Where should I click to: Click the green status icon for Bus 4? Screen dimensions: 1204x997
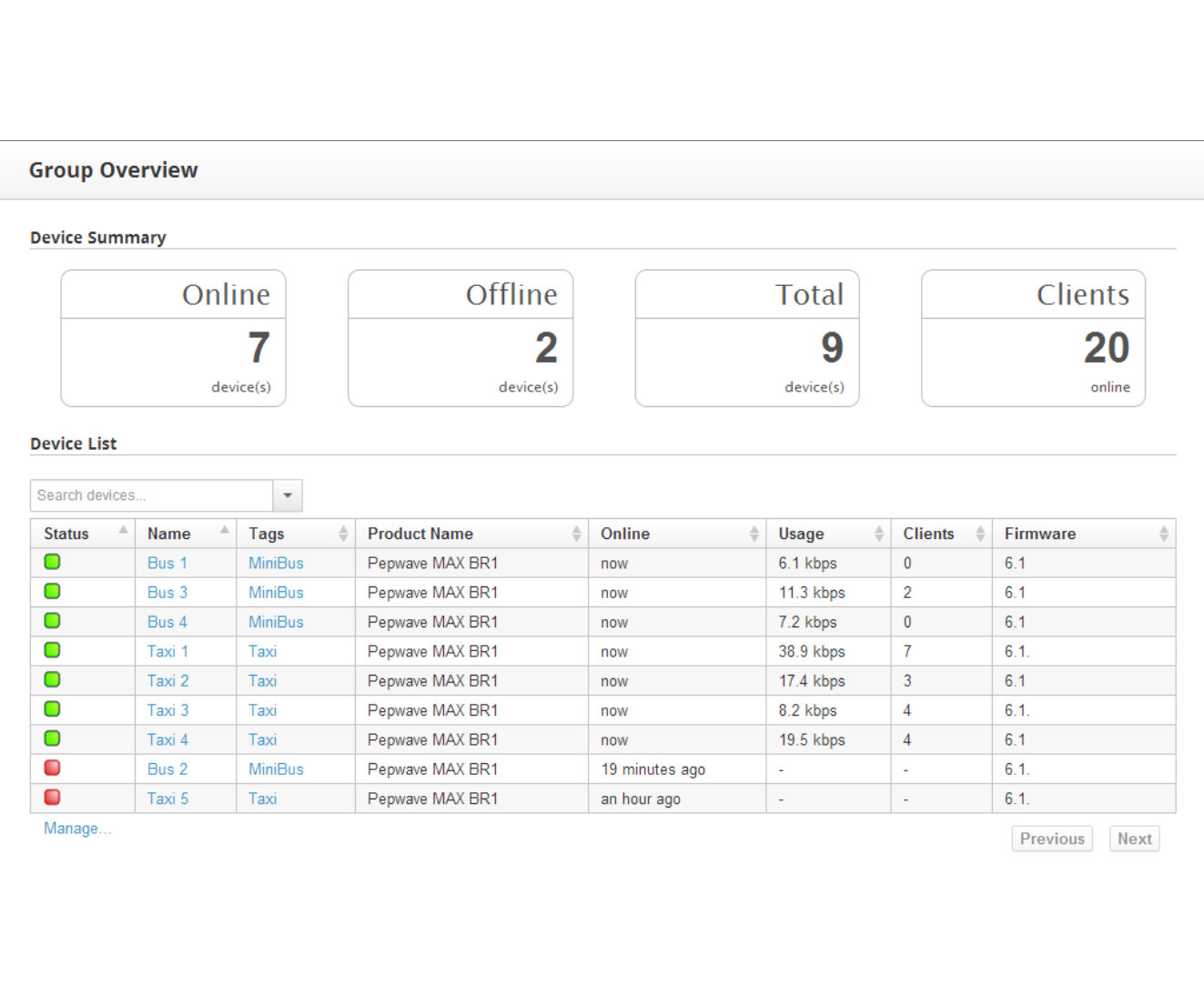click(x=52, y=621)
